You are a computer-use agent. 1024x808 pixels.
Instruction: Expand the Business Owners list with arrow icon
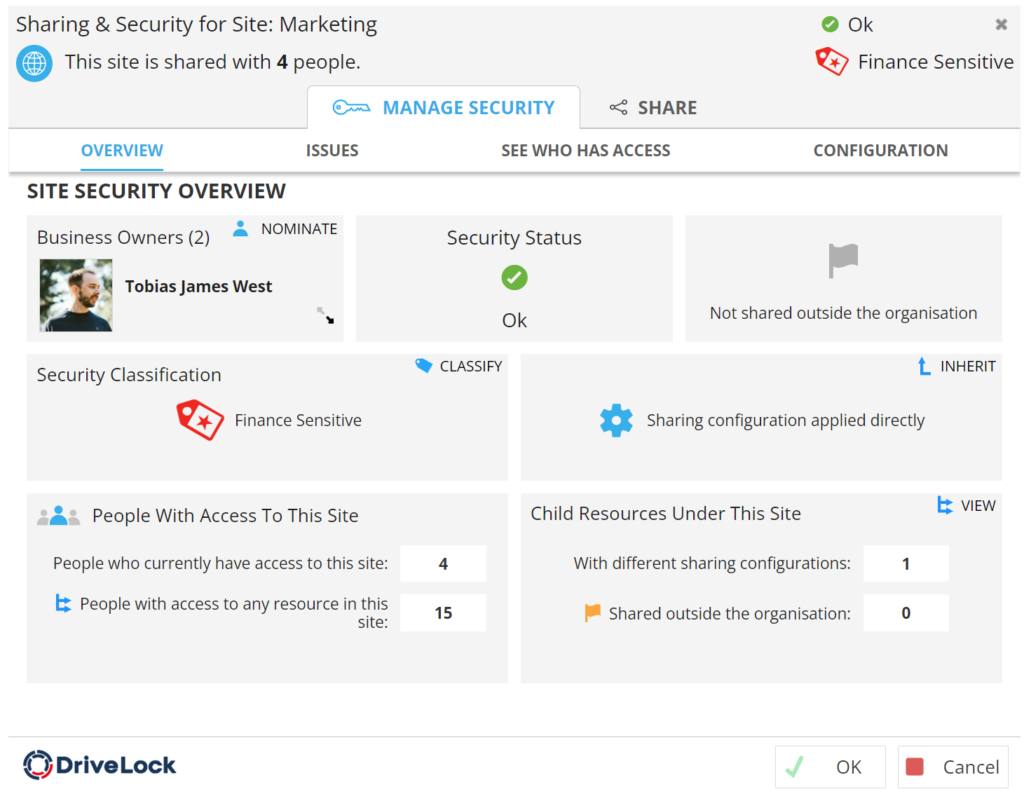[326, 316]
